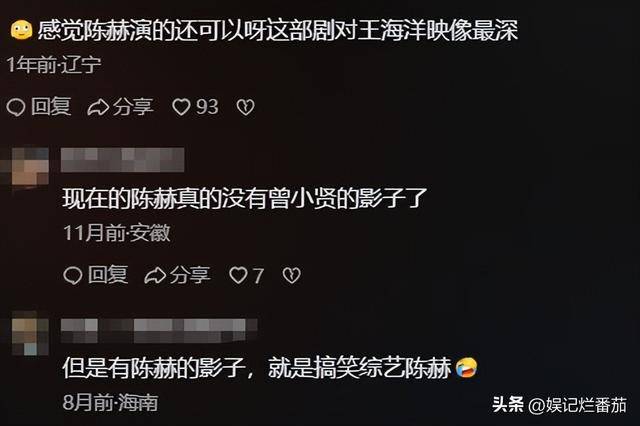Viewport: 640px width, 426px height.
Task: Open the avatar of the Anhui commenter
Action: [30, 166]
